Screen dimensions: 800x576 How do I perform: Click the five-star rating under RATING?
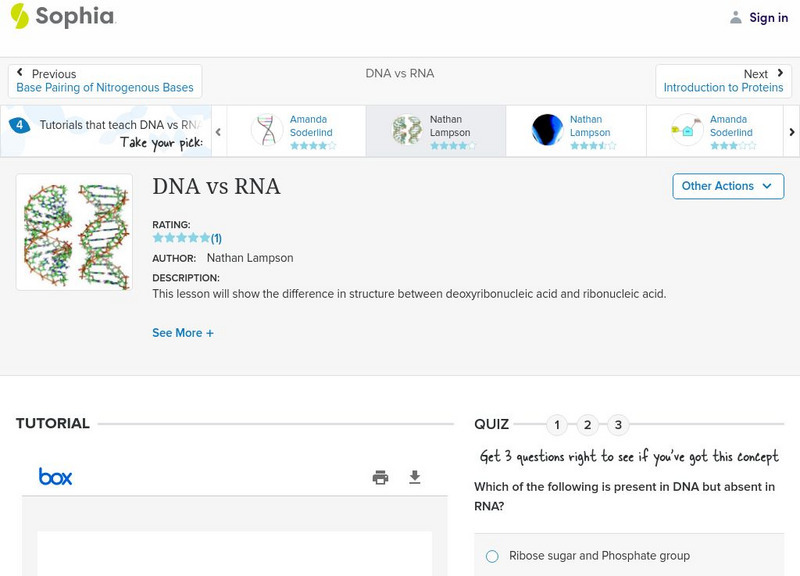click(x=181, y=238)
